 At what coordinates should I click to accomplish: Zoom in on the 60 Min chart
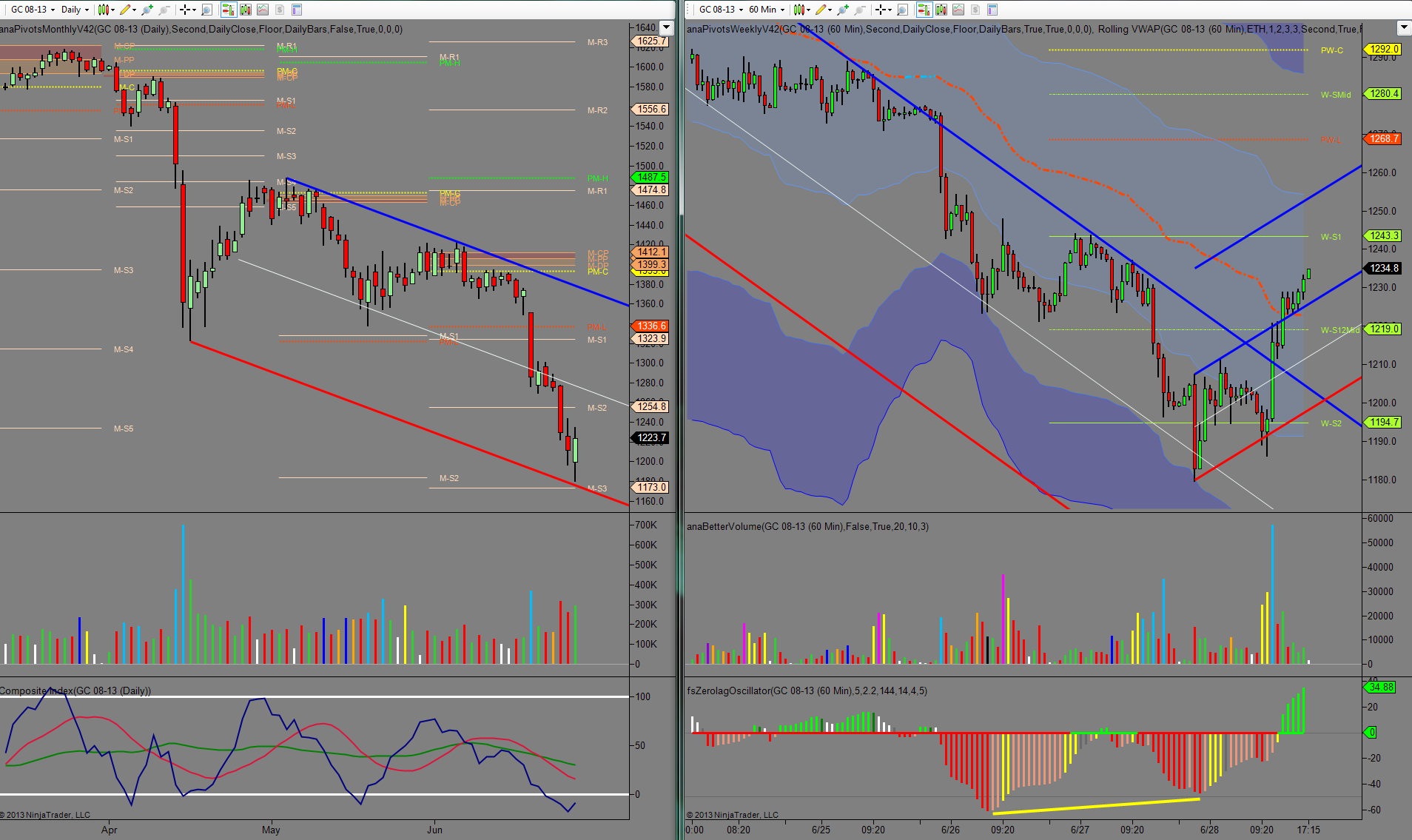pyautogui.click(x=843, y=10)
